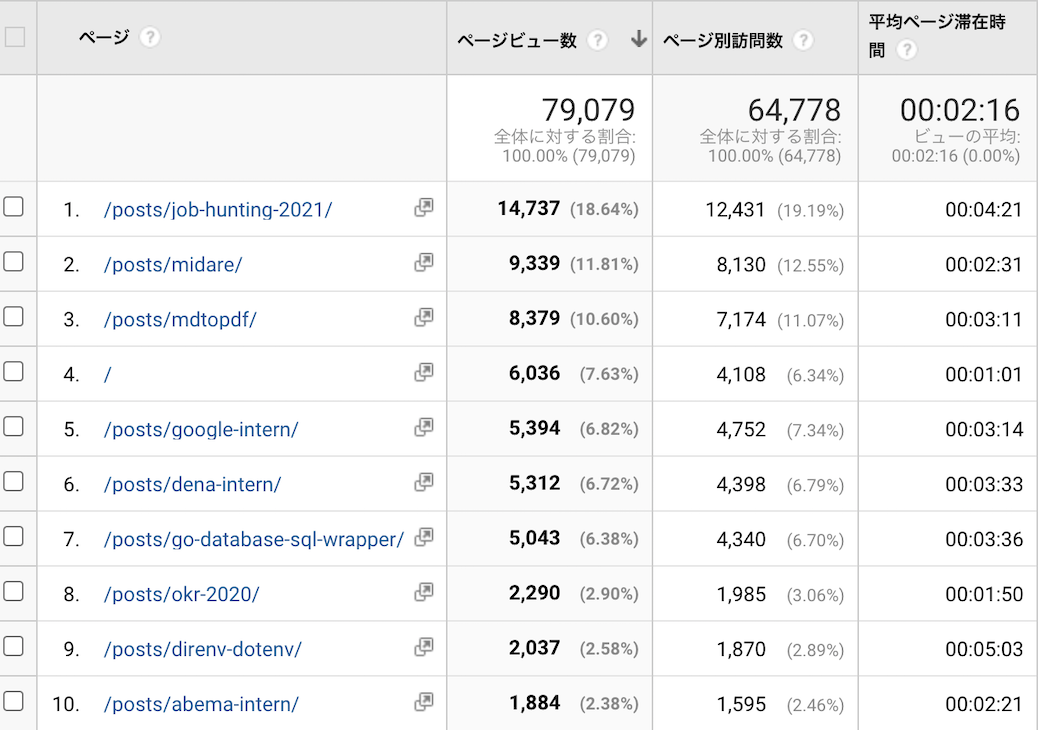Sort by 平均ページ滞在時間 column header
This screenshot has width=1038, height=730.
[x=936, y=22]
